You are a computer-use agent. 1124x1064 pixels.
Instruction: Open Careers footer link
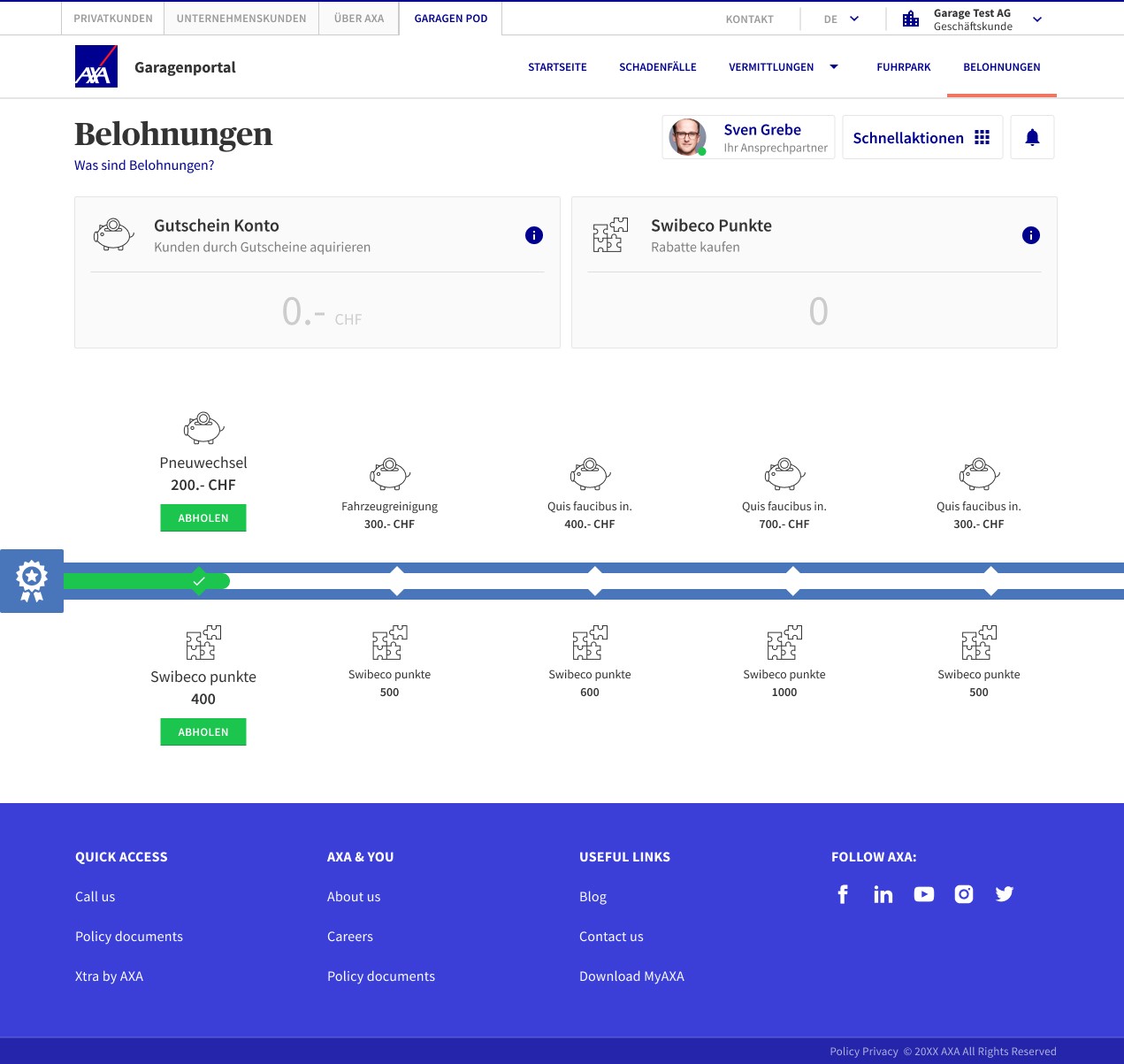[350, 937]
